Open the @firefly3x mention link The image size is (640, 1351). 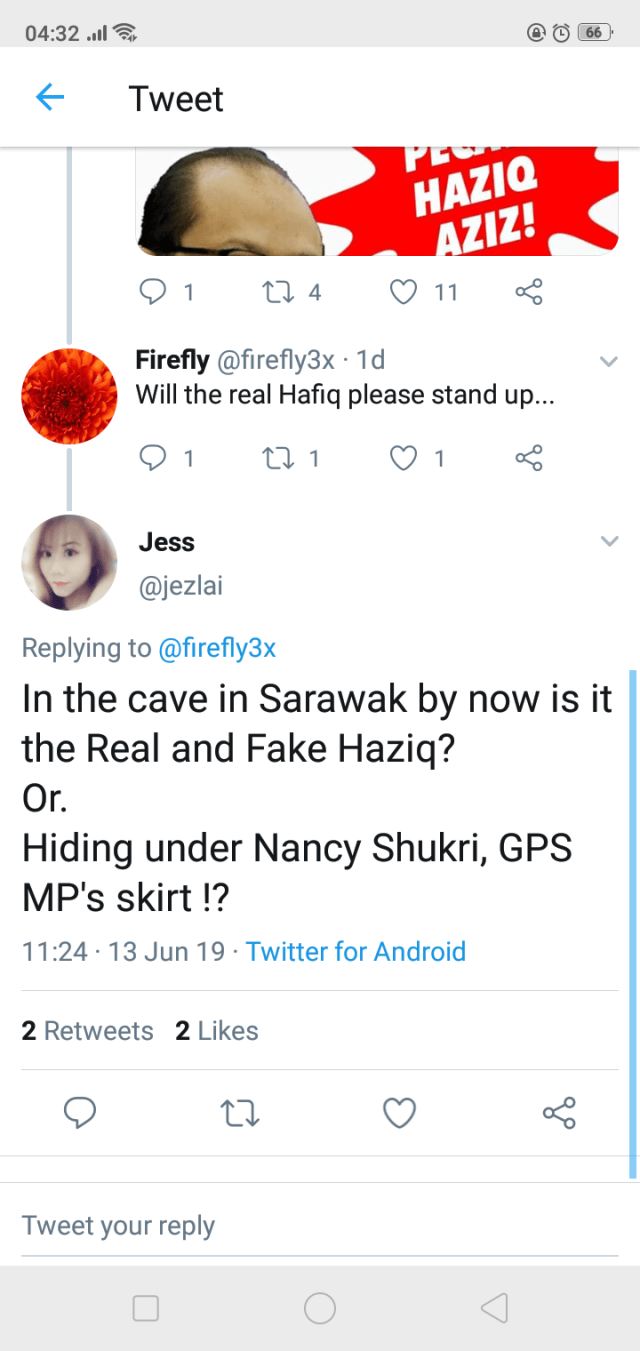point(217,648)
